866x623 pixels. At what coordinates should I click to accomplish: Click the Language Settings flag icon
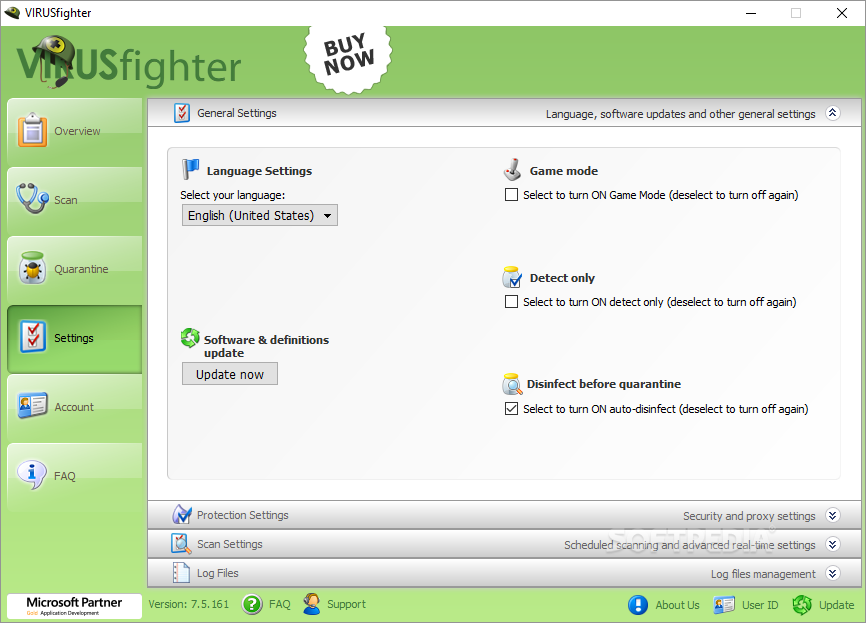tap(191, 169)
